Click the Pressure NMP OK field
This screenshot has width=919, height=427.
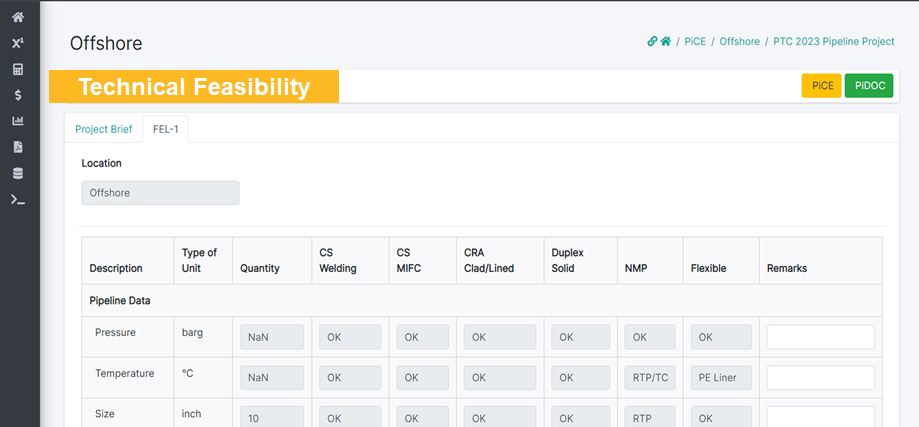click(x=650, y=337)
